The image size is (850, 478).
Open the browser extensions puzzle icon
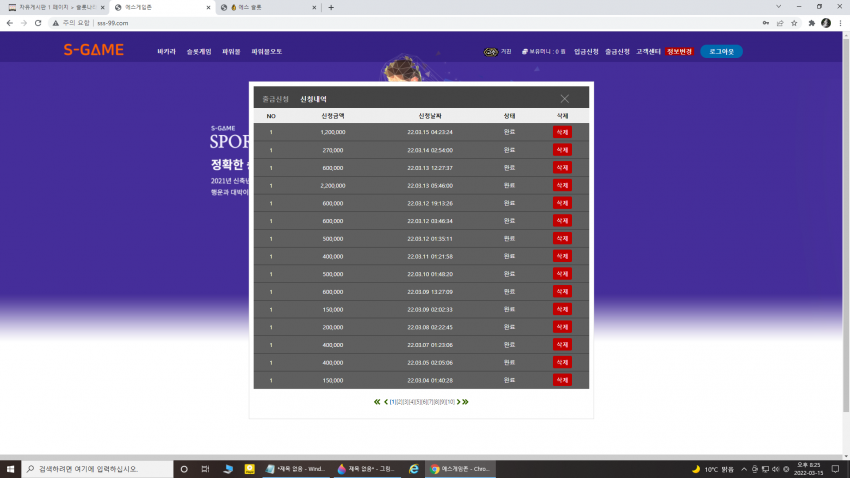[x=812, y=23]
